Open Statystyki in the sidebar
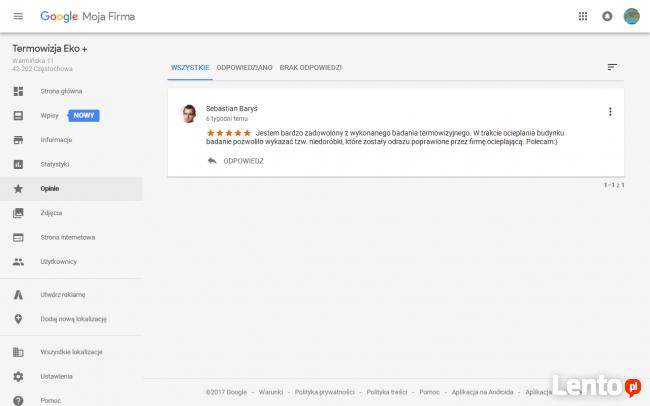Screen dimensions: 650x406 (55, 164)
